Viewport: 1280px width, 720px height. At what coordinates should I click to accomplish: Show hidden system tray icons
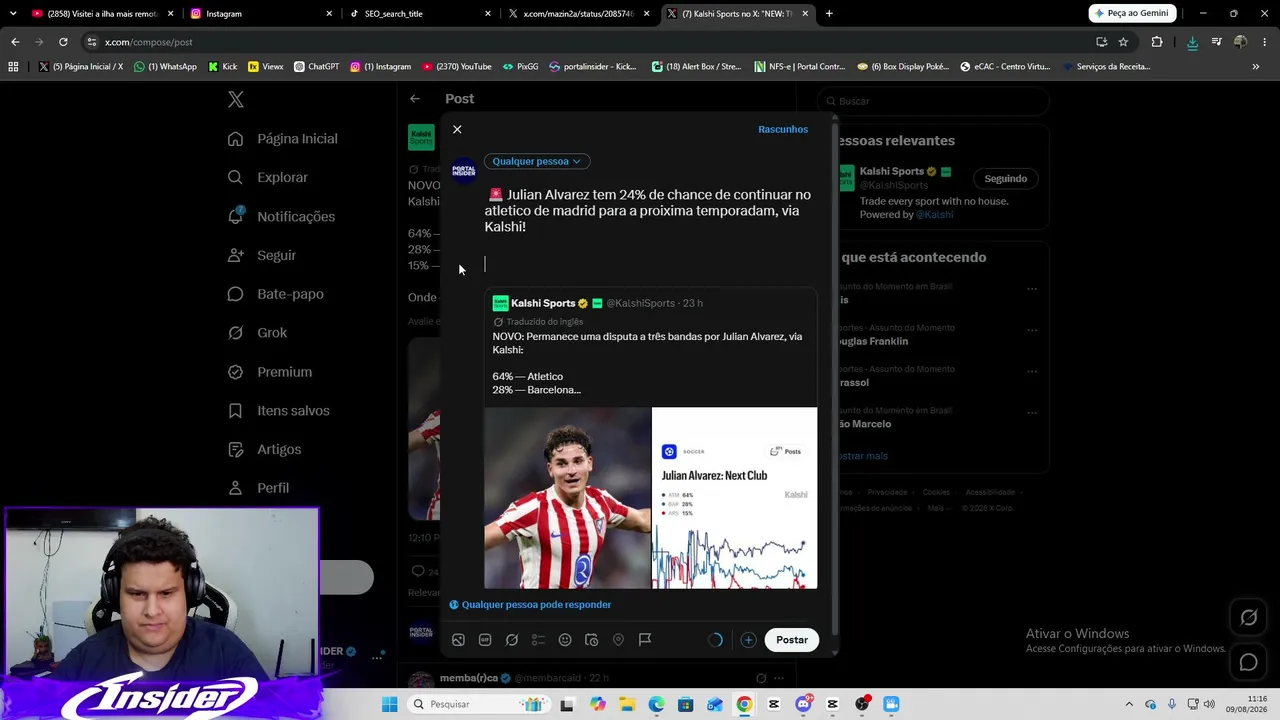[x=1129, y=704]
